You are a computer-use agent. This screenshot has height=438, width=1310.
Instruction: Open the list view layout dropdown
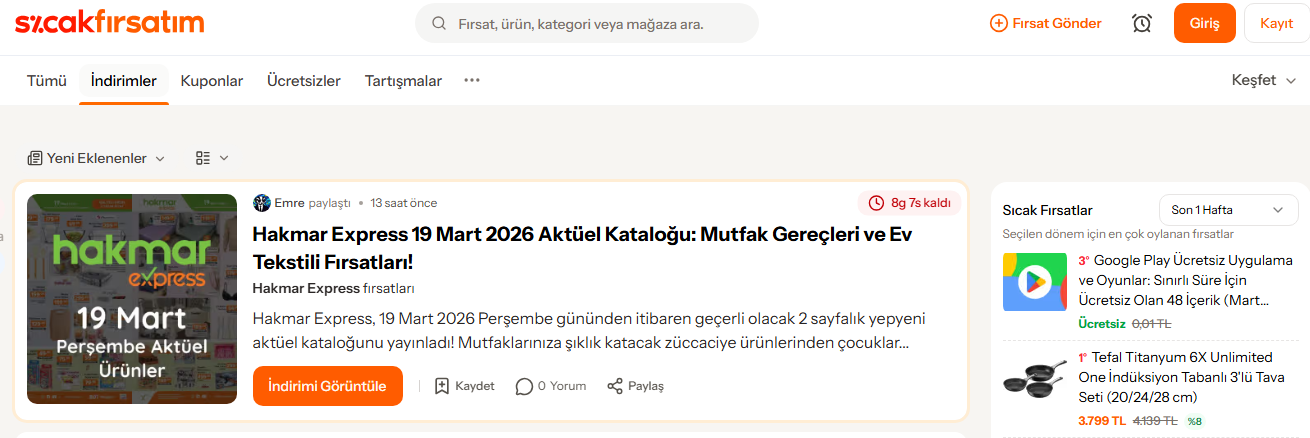[x=212, y=158]
